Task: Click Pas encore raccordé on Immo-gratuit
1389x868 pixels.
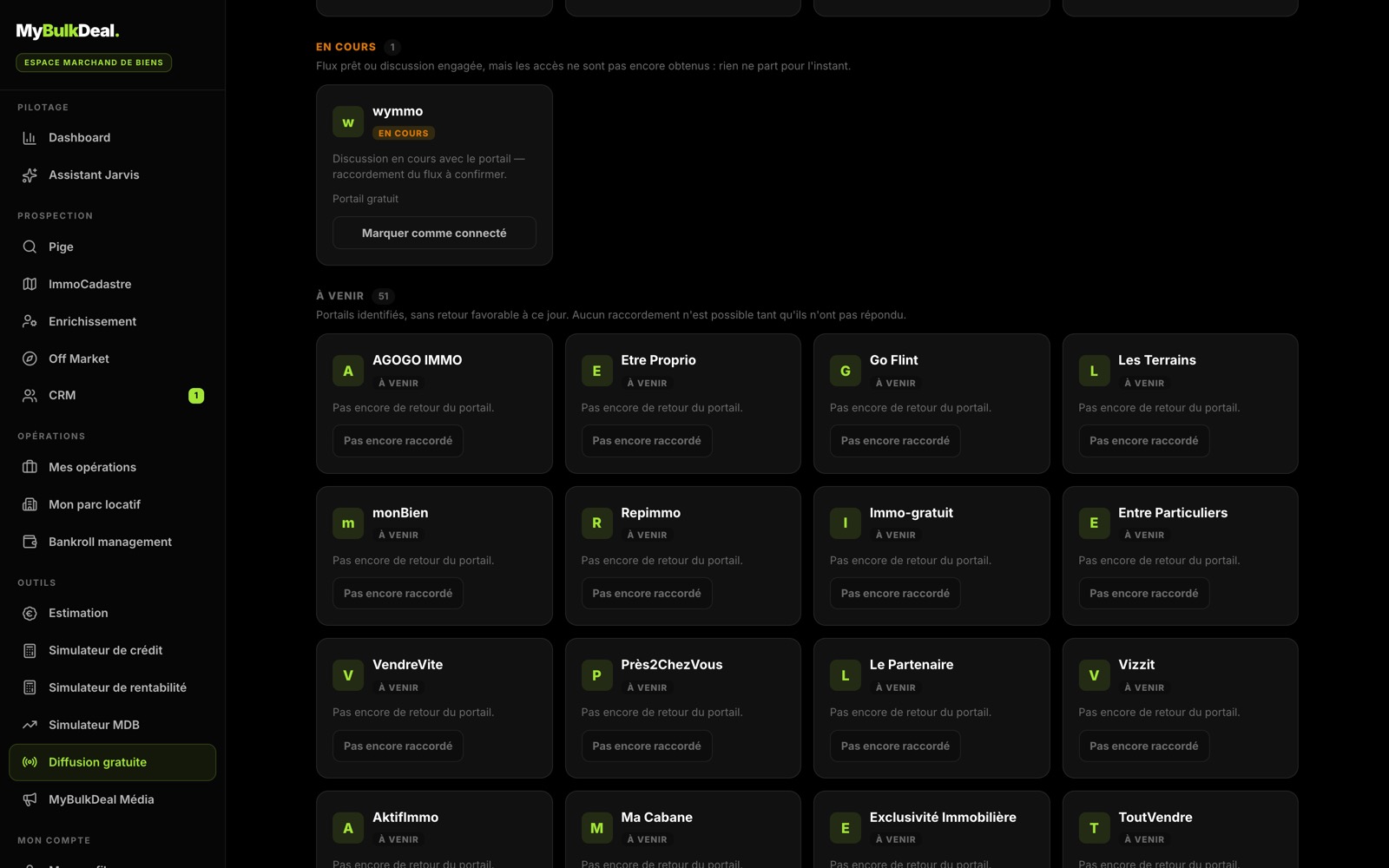Action: 895,594
